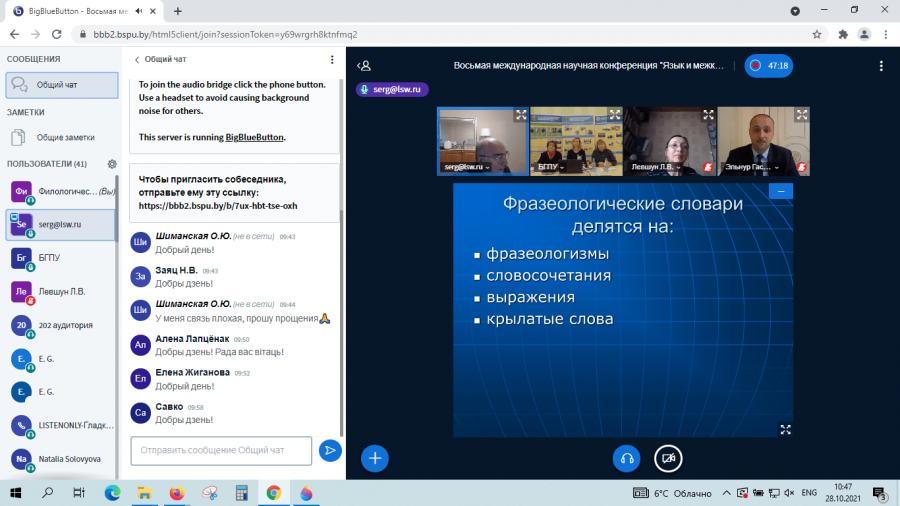Make the presentation slide fullscreen
The image size is (900, 506).
(785, 429)
